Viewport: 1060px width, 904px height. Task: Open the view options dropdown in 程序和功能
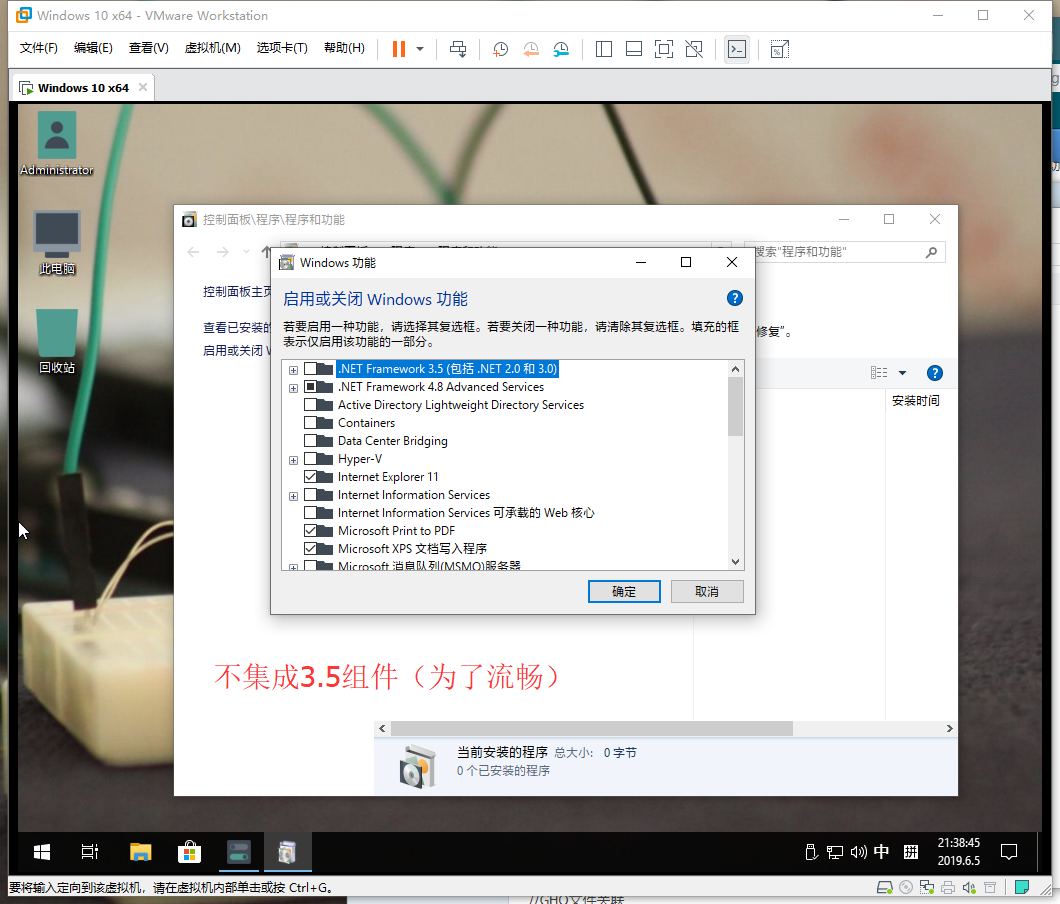[x=902, y=373]
